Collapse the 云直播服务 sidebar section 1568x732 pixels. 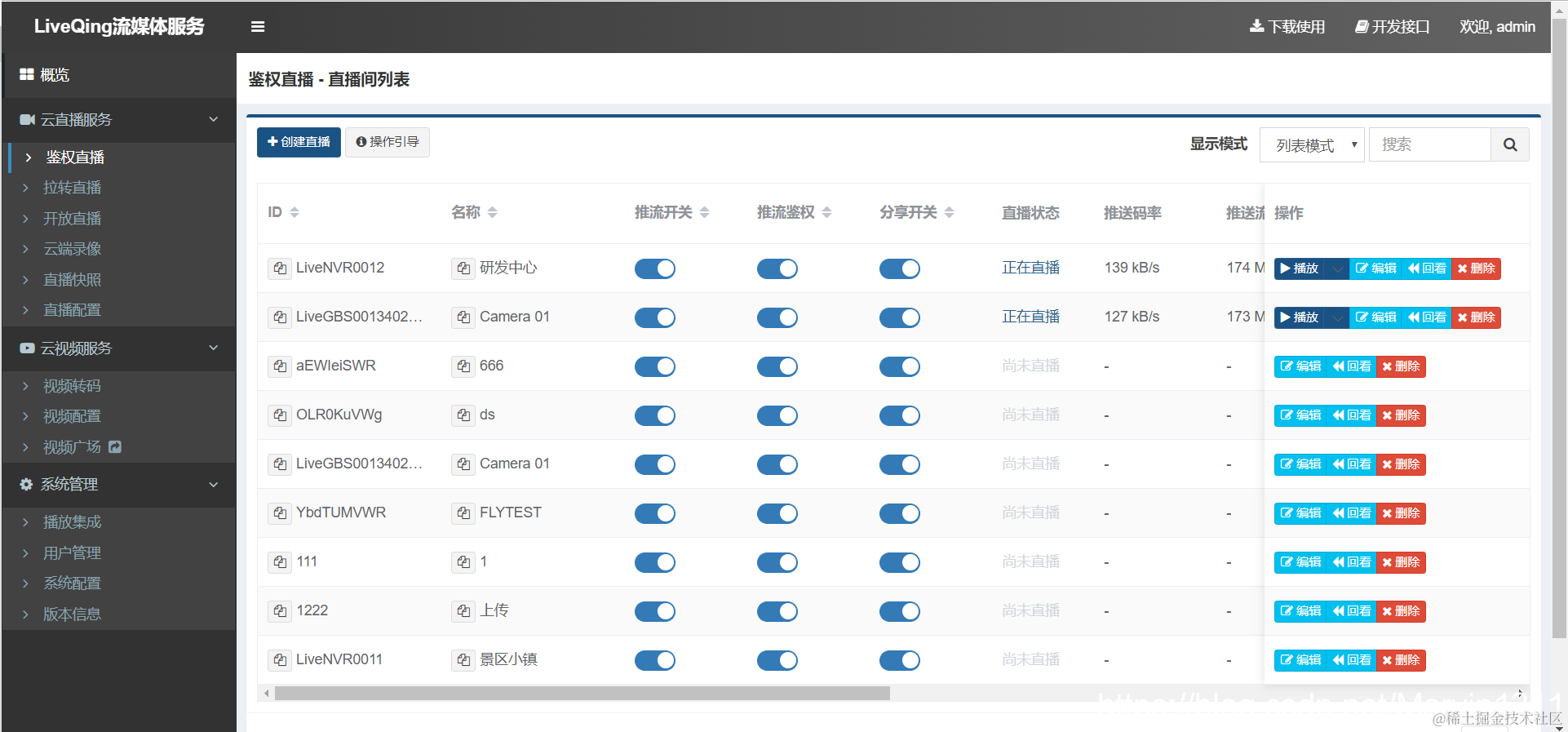[x=119, y=120]
